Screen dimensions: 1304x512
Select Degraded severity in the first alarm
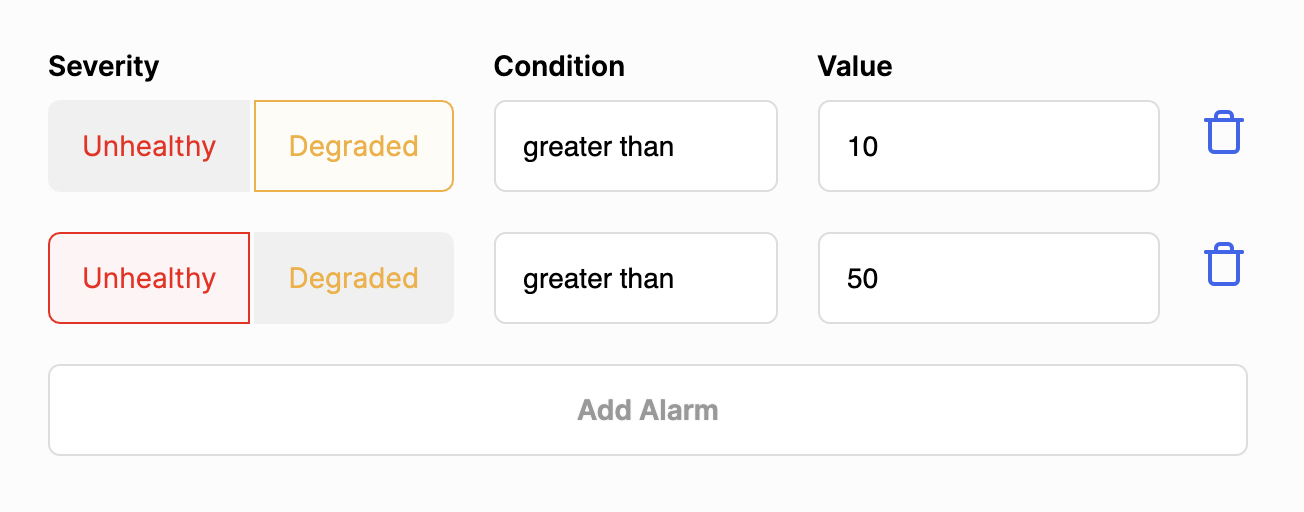pyautogui.click(x=354, y=146)
